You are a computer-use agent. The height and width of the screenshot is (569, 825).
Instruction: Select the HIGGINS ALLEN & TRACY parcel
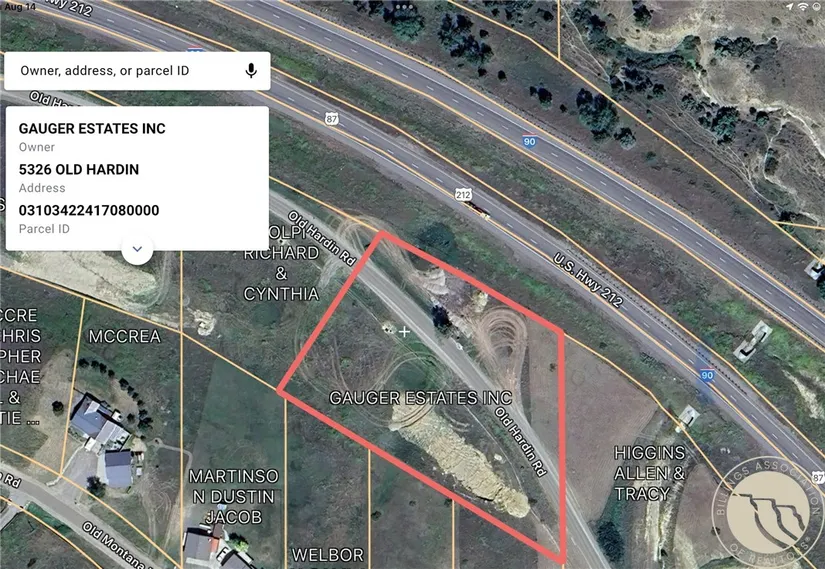click(x=650, y=473)
